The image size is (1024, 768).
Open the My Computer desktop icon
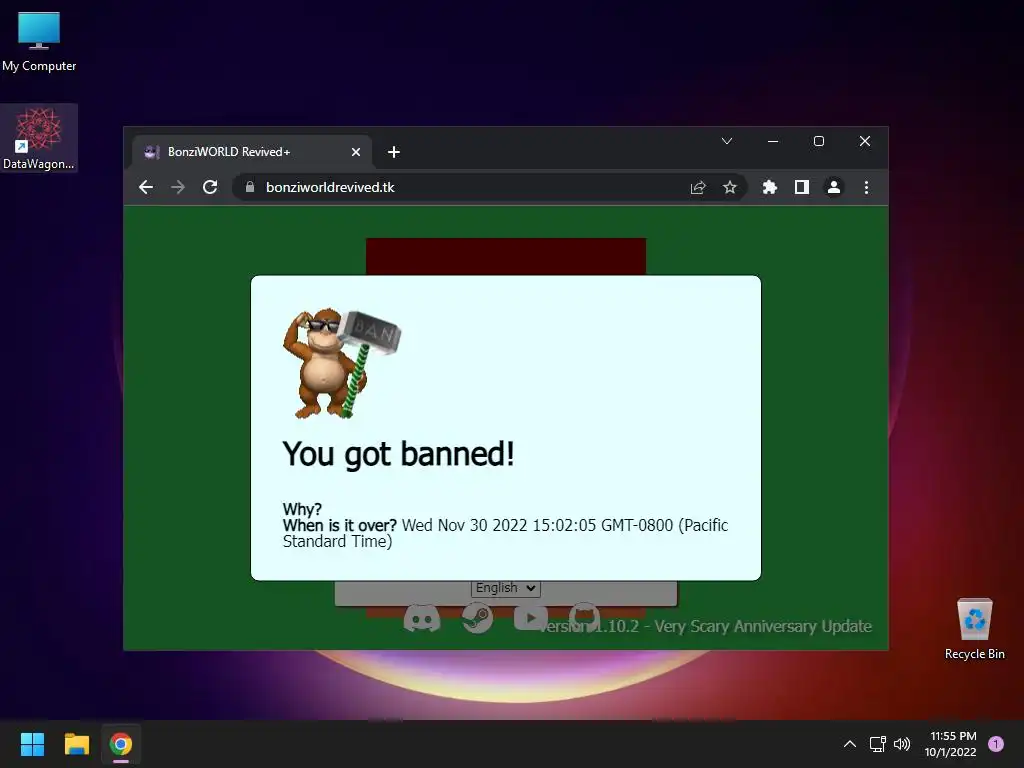pyautogui.click(x=39, y=41)
